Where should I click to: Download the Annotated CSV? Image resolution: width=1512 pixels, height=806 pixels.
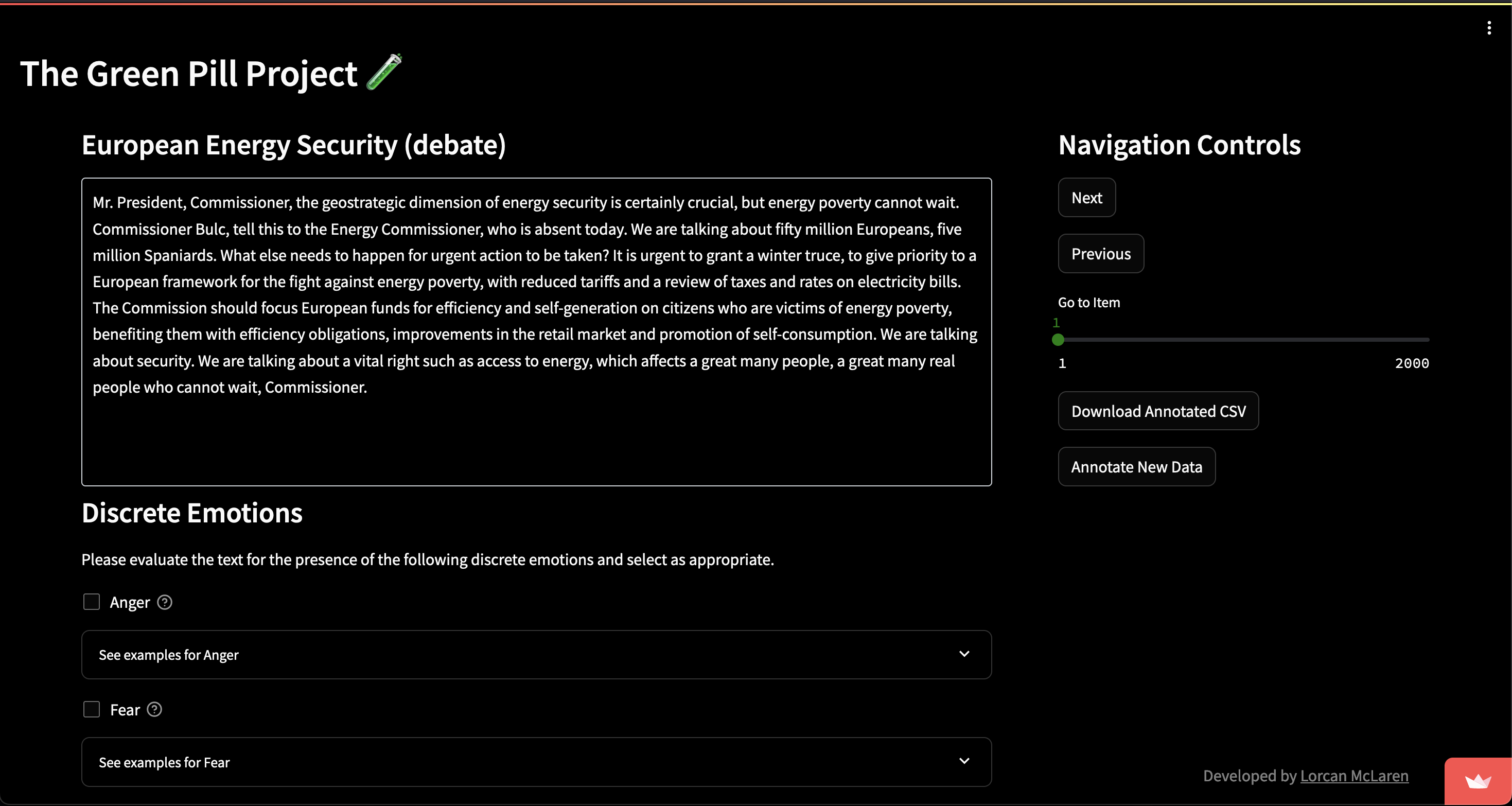tap(1158, 411)
